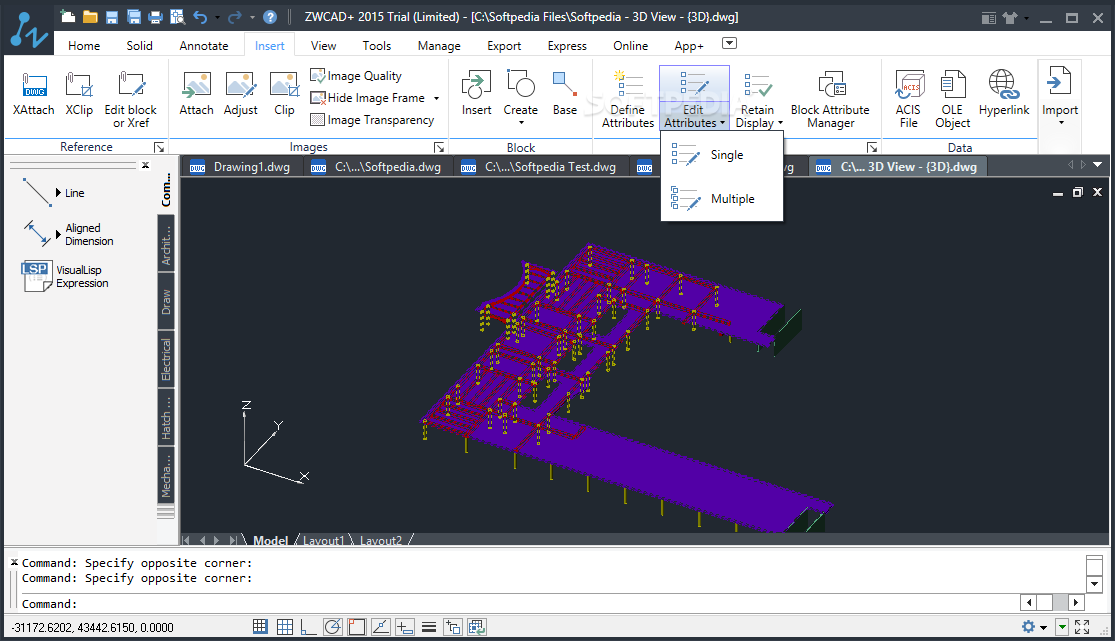Open Edit block or Xref
Image resolution: width=1115 pixels, height=641 pixels.
(131, 100)
